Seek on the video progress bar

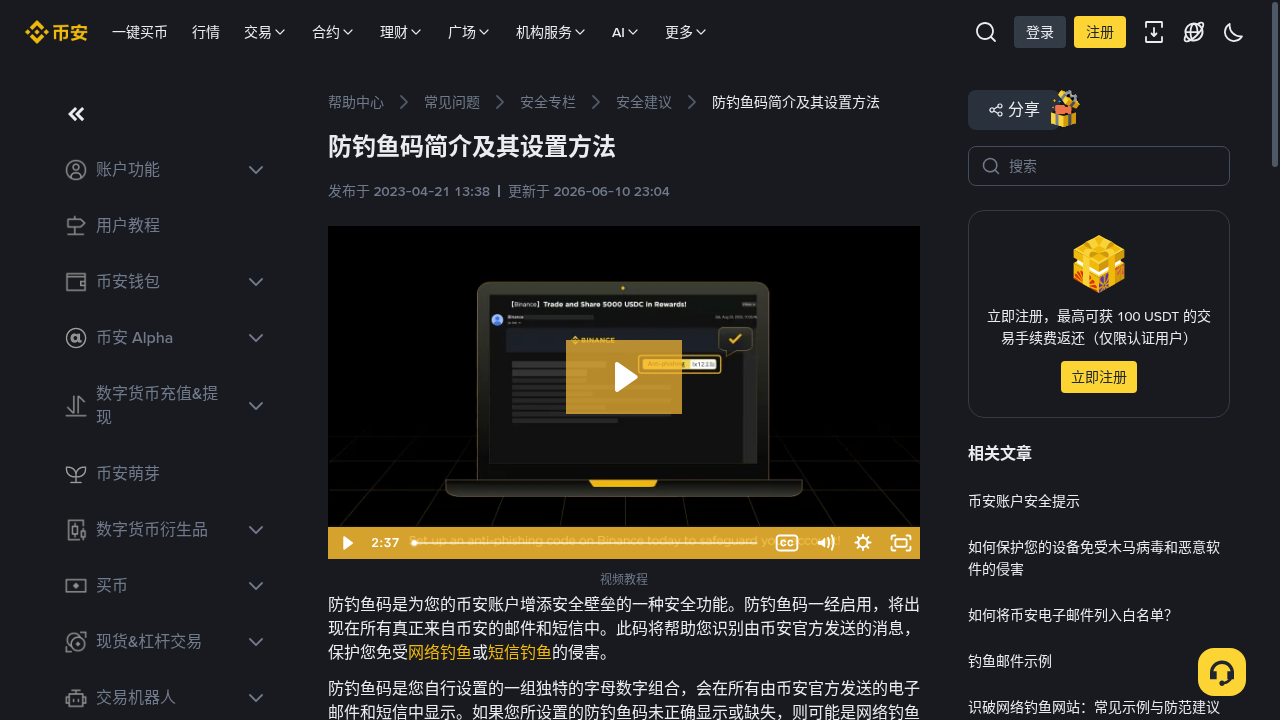pos(585,543)
